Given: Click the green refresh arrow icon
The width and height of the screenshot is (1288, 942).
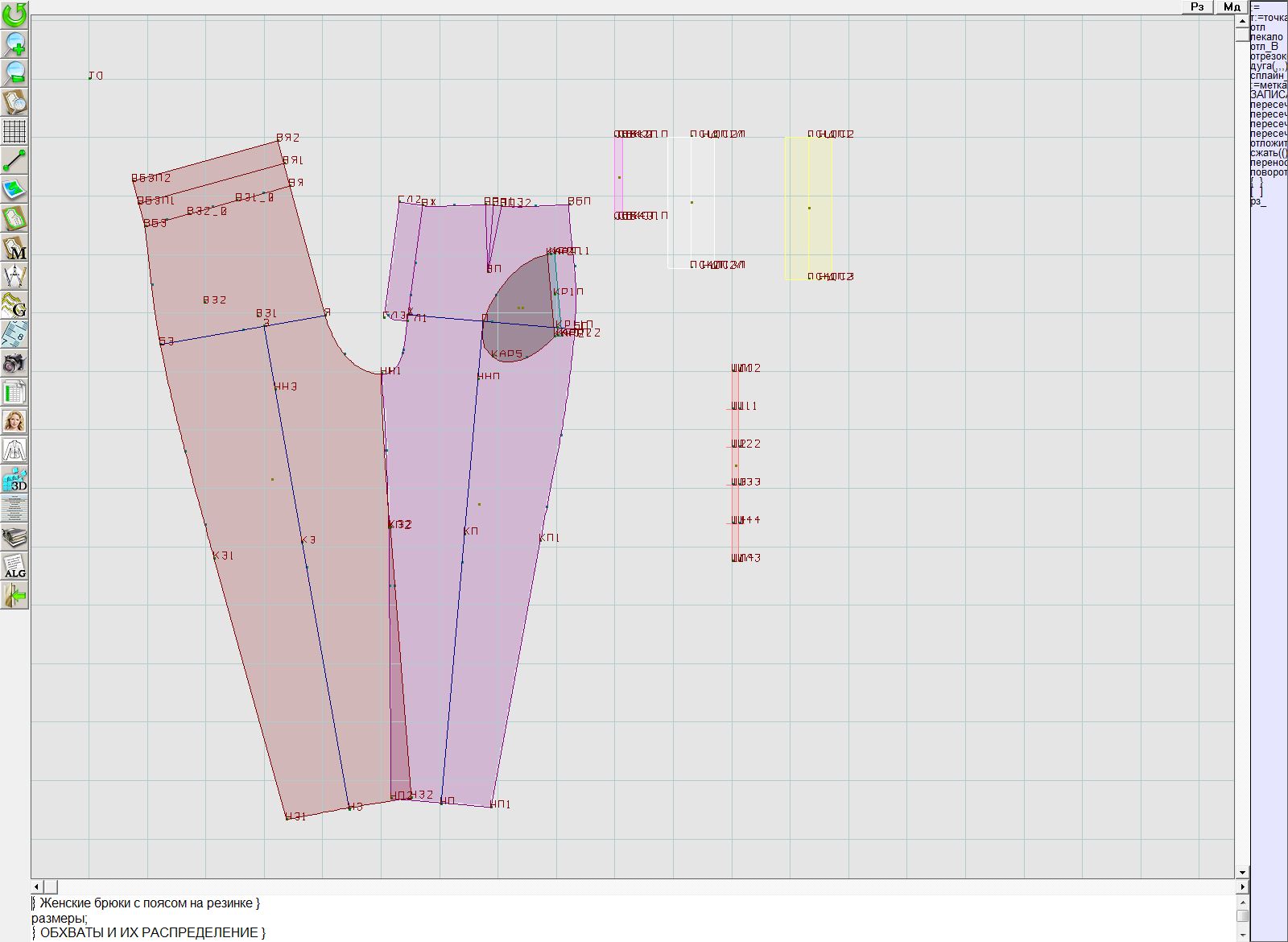Looking at the screenshot, I should [x=14, y=14].
